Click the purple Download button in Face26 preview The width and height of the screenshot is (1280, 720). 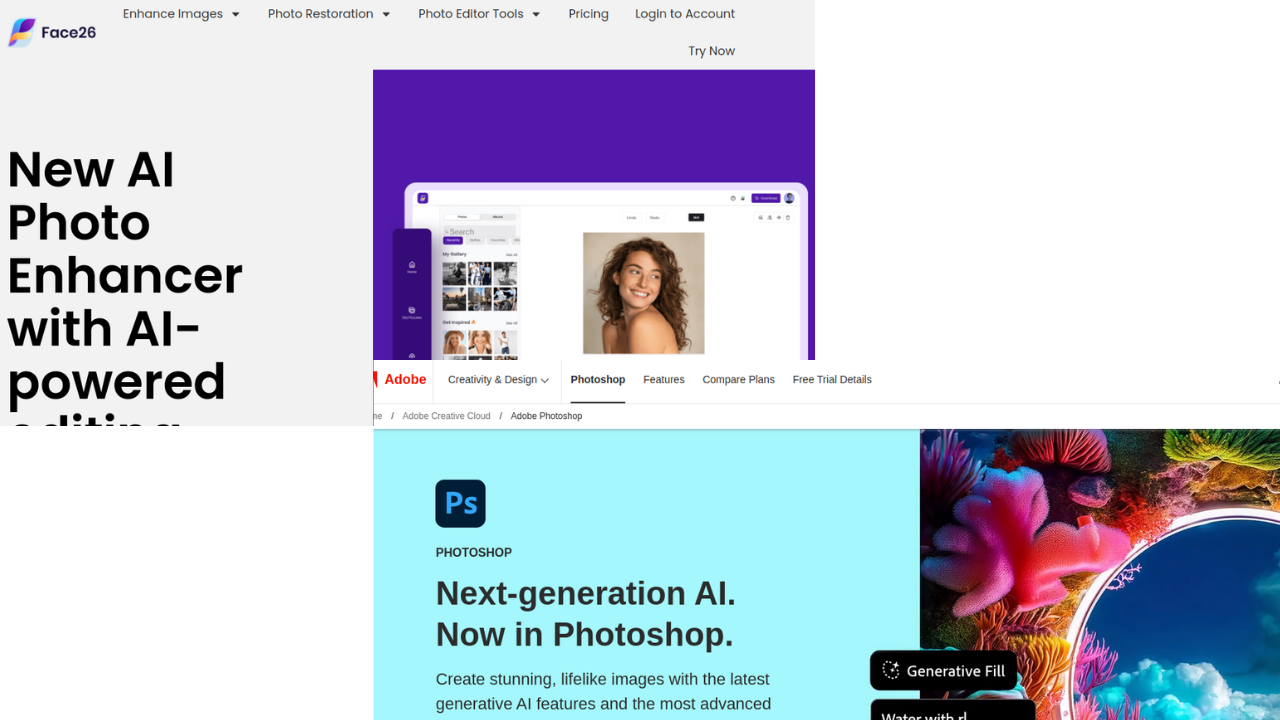(765, 198)
